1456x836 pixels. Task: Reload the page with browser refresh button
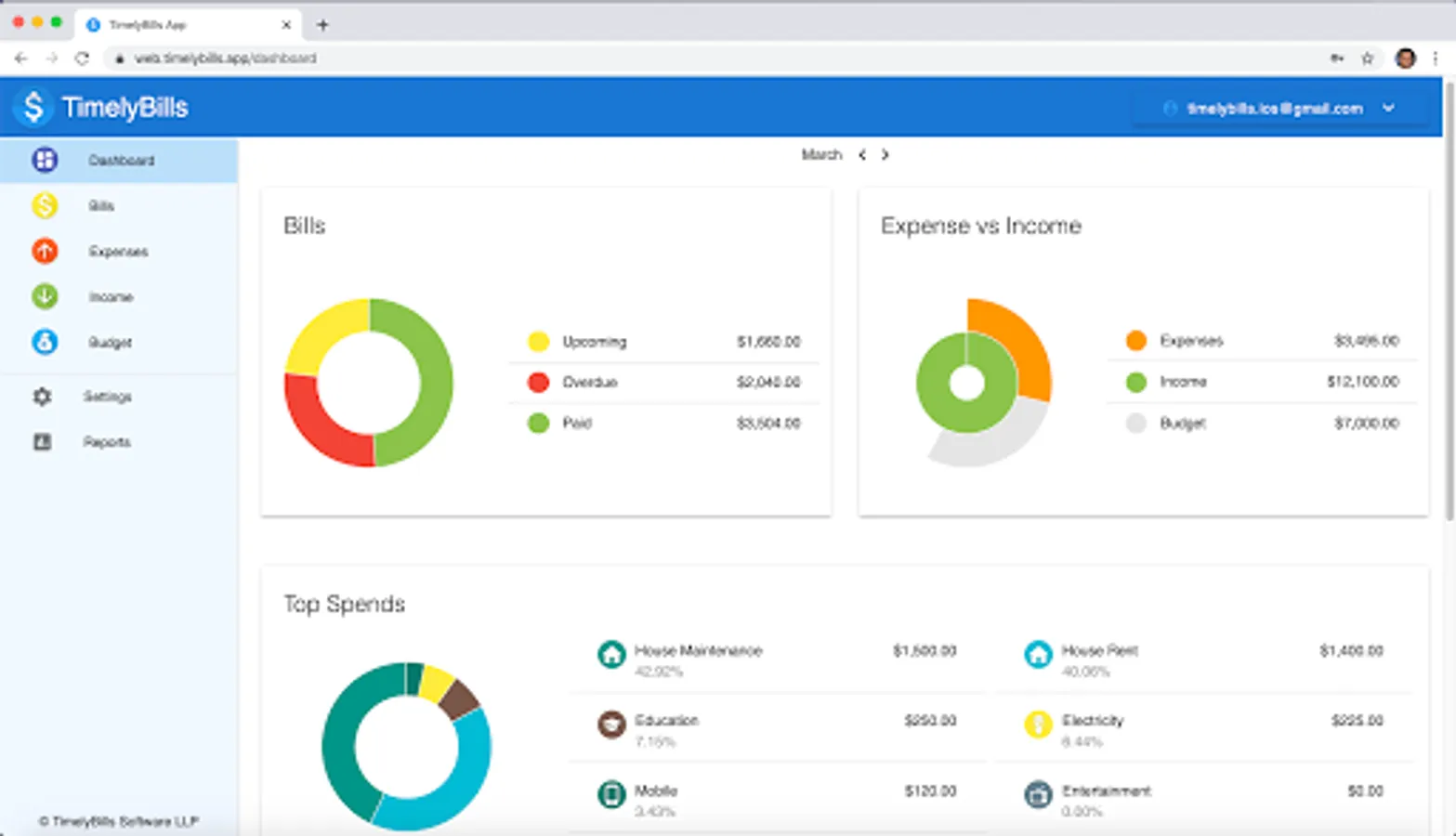point(82,59)
